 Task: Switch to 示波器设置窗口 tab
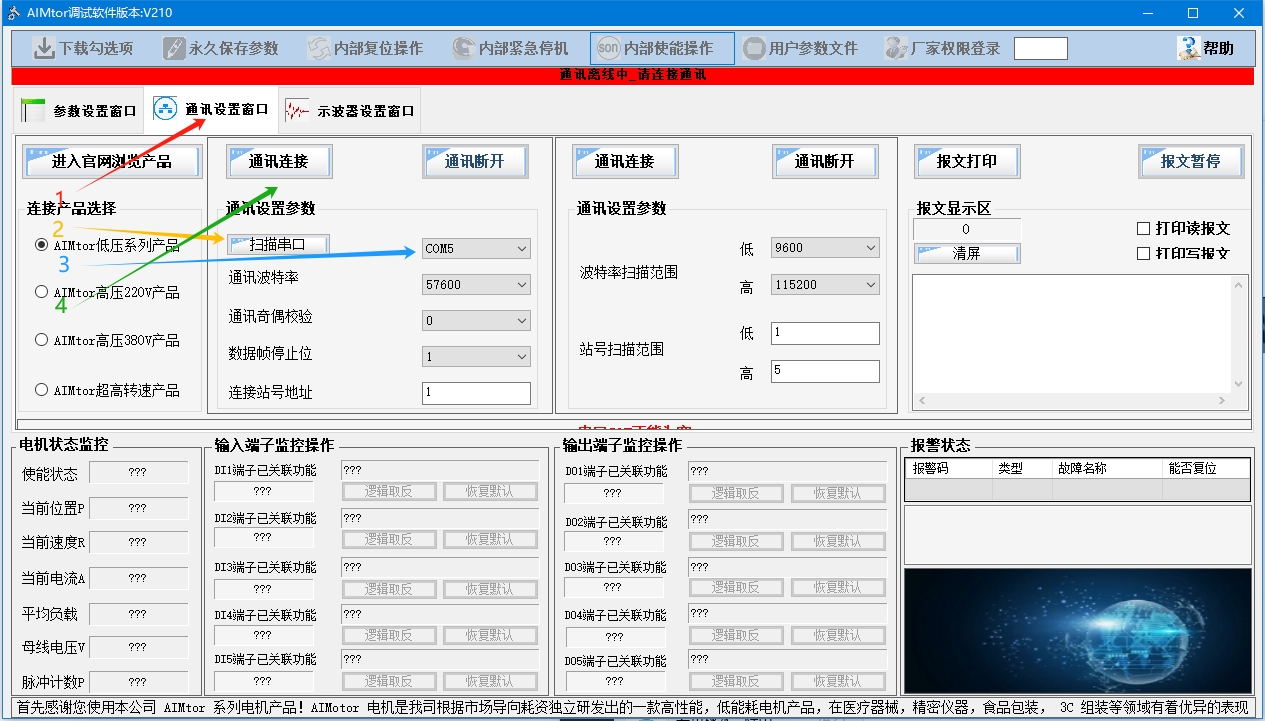350,111
